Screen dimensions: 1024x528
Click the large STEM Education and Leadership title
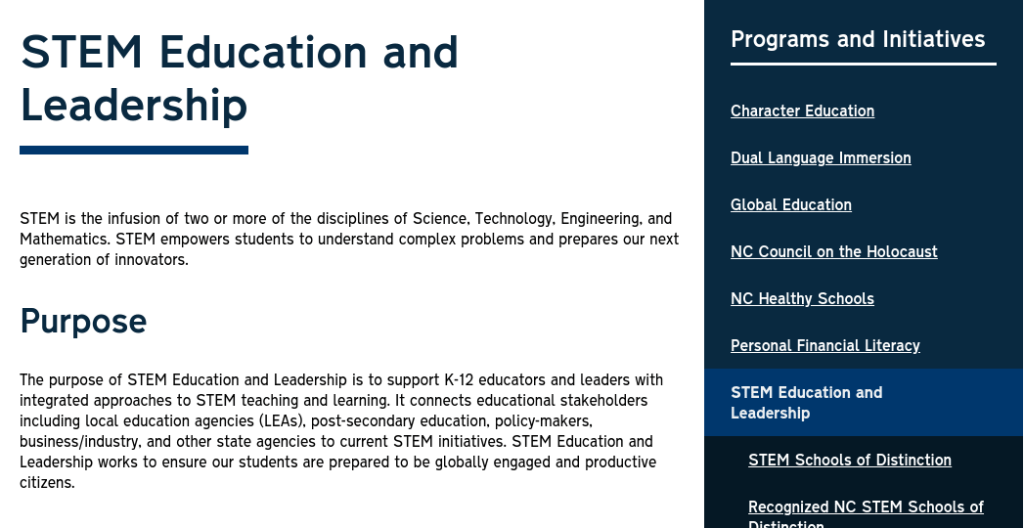(x=239, y=78)
